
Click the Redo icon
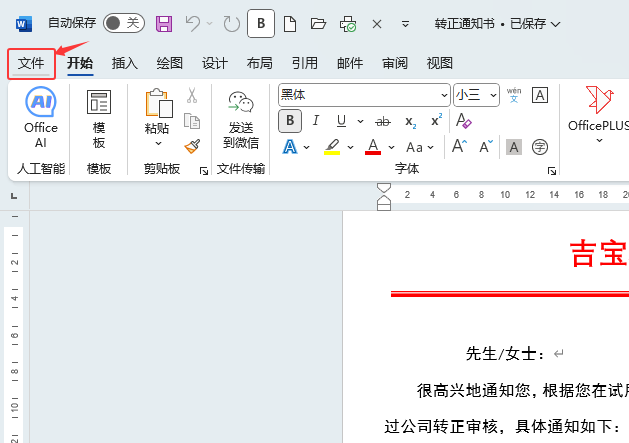[231, 24]
